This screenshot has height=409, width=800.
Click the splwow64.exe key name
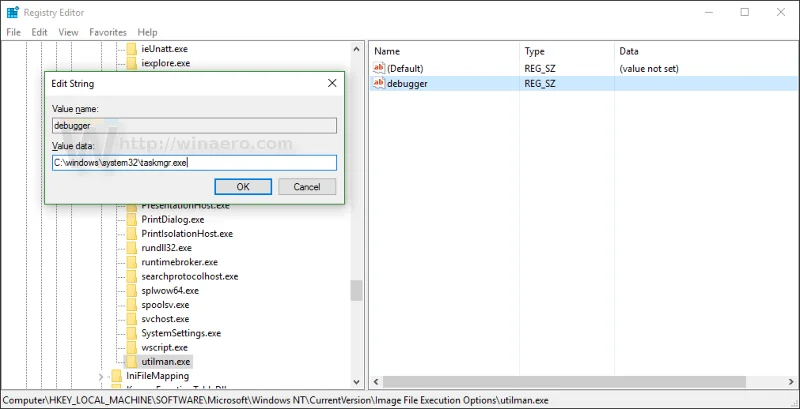coord(170,291)
